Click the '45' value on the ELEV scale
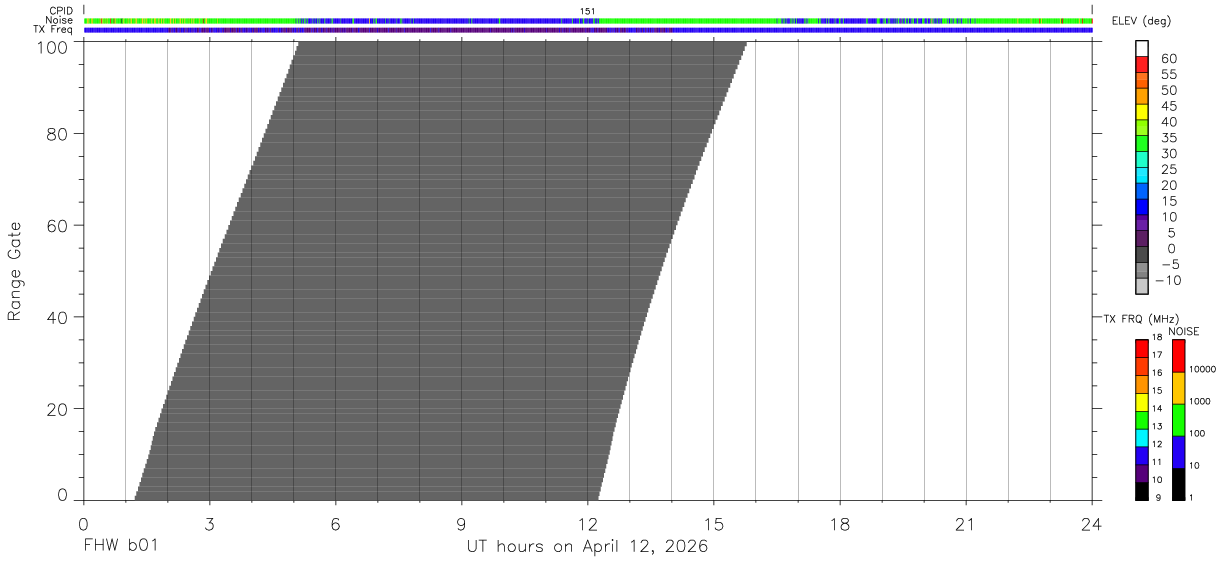1228x567 pixels. (1169, 106)
